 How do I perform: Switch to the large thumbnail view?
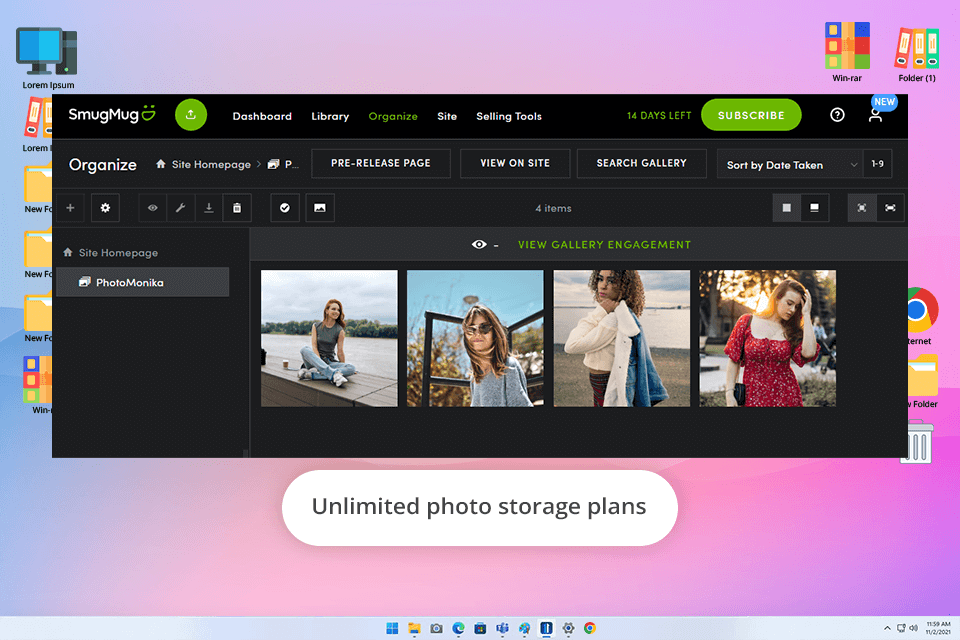[815, 208]
